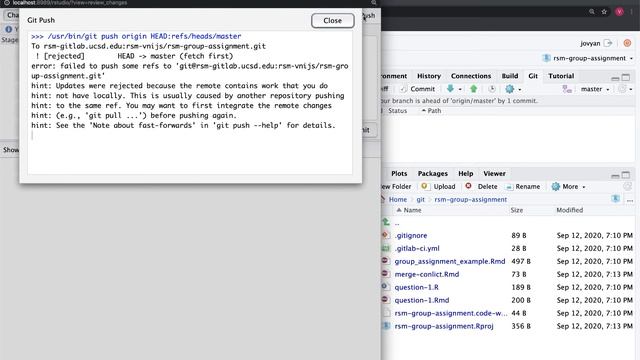640x360 pixels.
Task: Open the Git commit history clock icon
Action: 492,89
